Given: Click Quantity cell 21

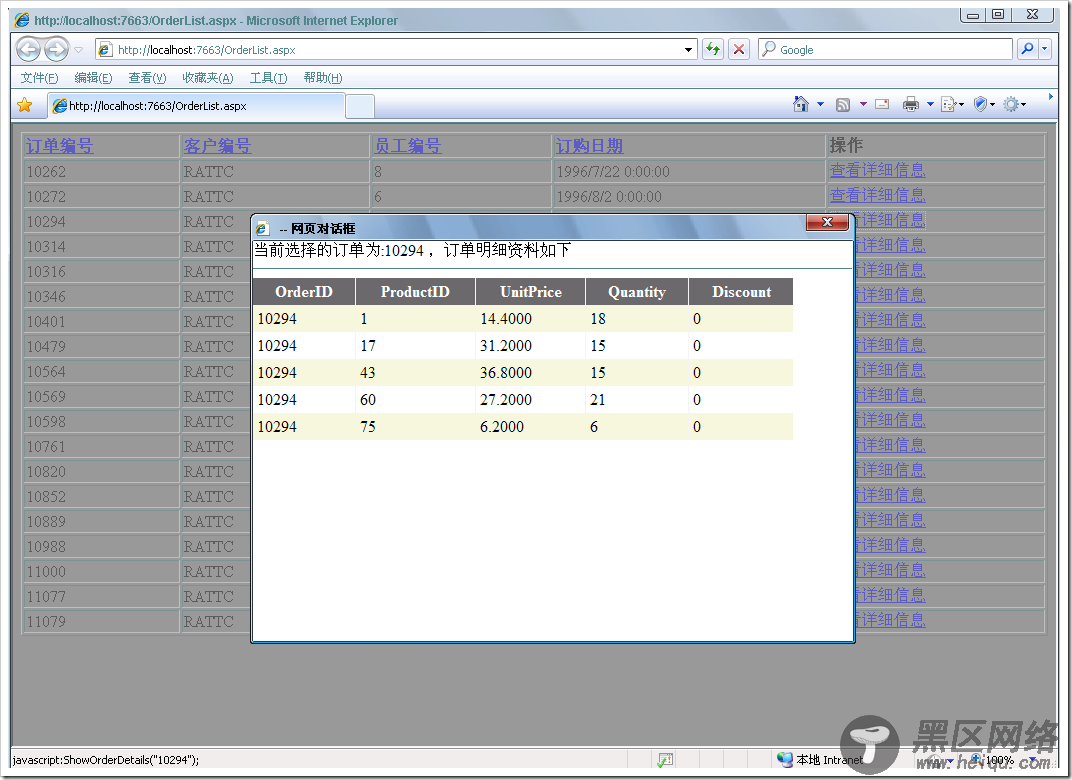Looking at the screenshot, I should [637, 400].
